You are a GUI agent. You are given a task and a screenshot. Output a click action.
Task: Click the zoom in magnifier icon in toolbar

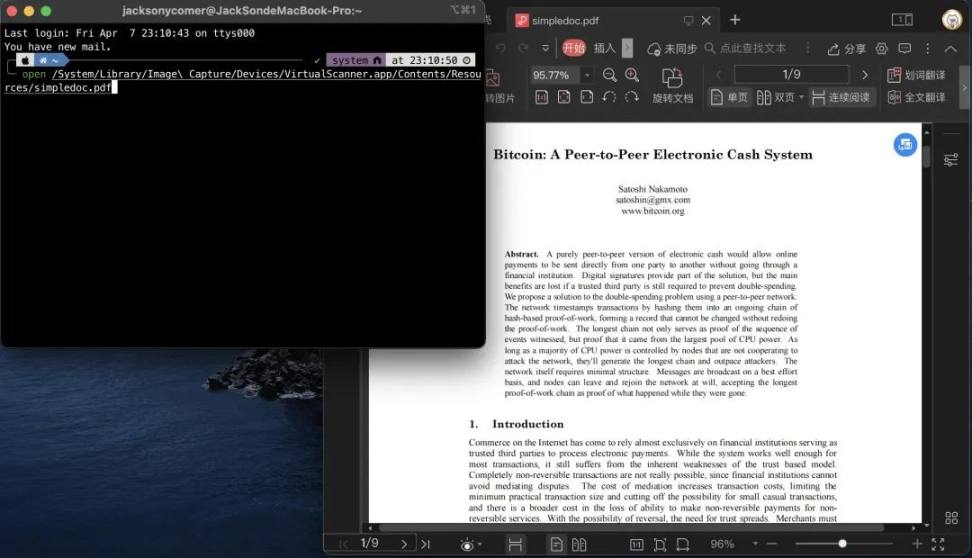[x=632, y=75]
